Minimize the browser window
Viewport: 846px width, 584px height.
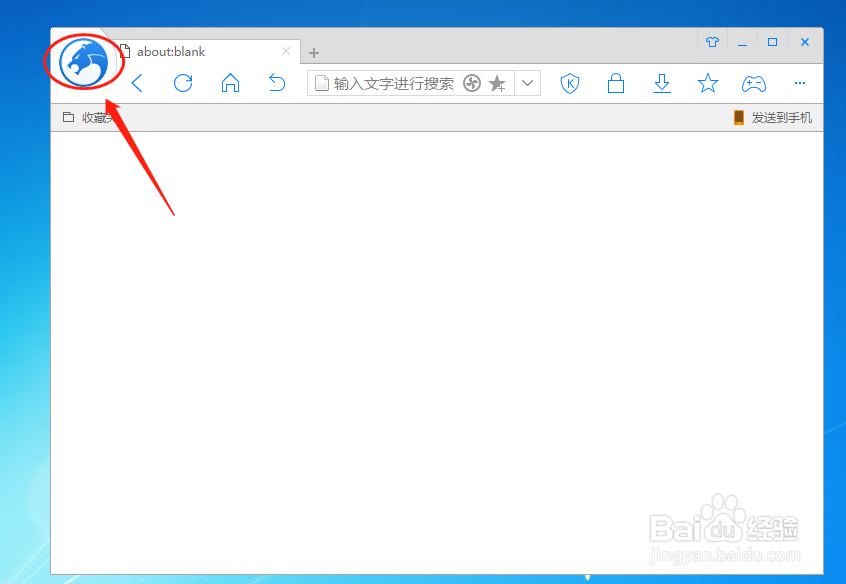(742, 43)
